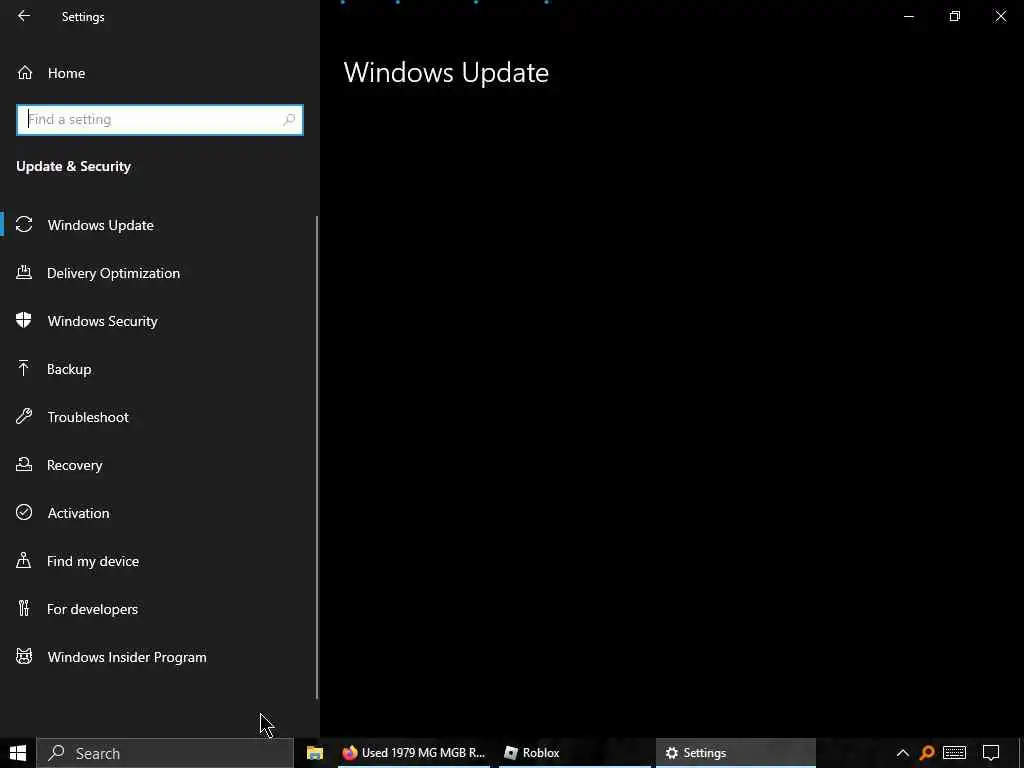Open For developers page

[x=92, y=609]
